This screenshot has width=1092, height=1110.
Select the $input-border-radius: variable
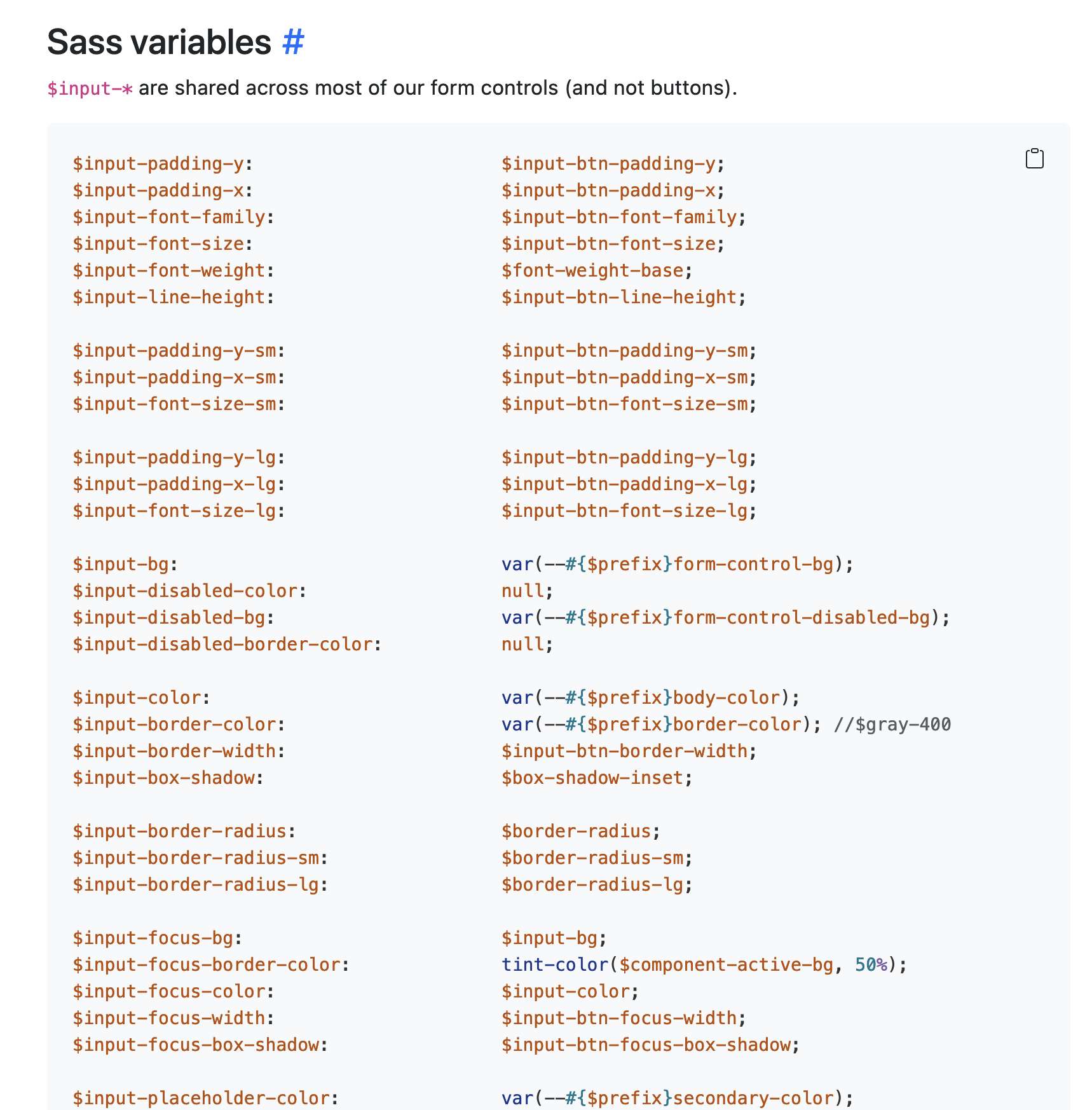184,832
